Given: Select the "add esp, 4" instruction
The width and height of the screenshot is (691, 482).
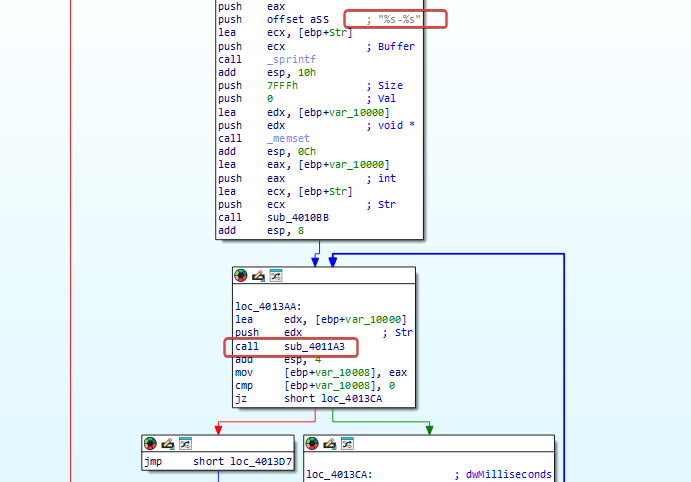Looking at the screenshot, I should coord(278,360).
